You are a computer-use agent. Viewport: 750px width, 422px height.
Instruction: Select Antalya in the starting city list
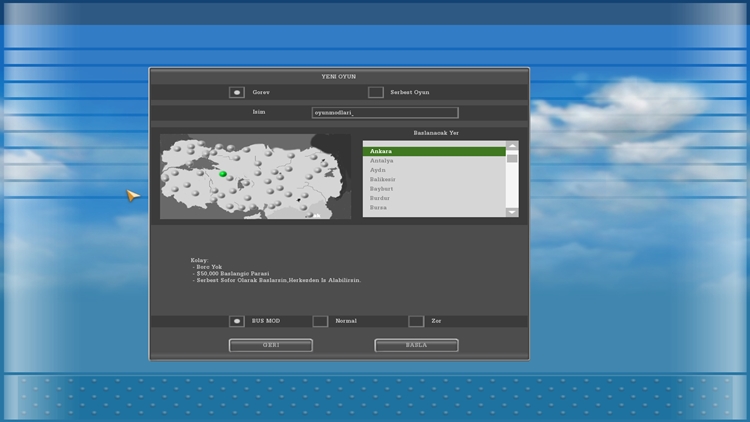click(x=434, y=161)
